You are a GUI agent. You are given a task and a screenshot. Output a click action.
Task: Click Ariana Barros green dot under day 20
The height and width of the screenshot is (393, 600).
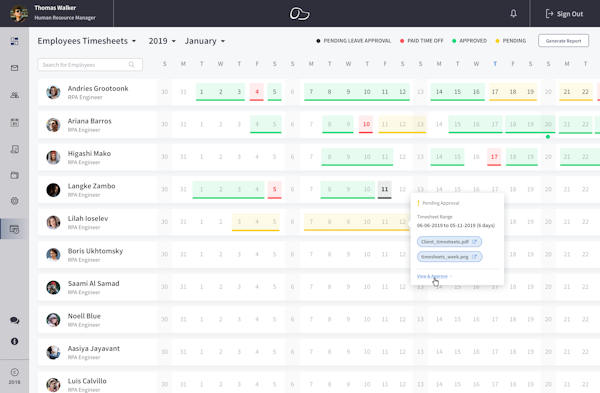[x=548, y=137]
